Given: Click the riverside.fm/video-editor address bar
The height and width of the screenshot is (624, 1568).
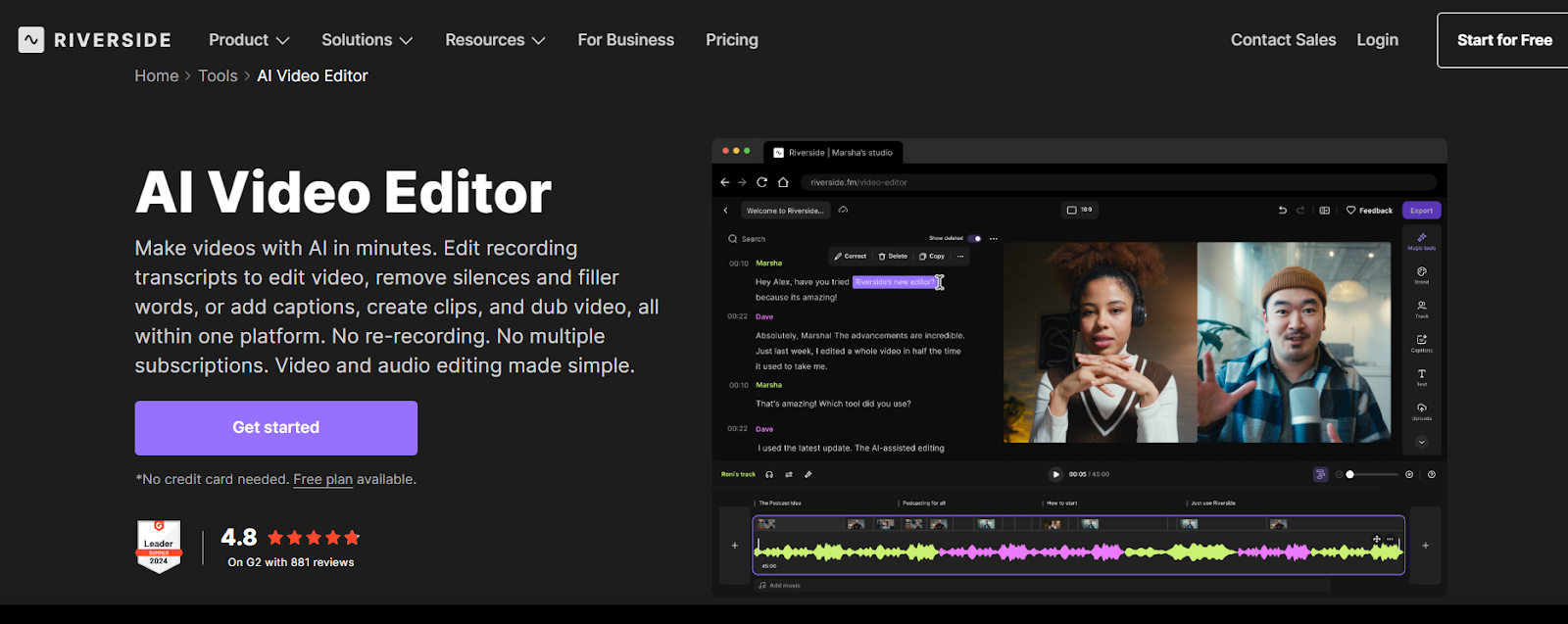Looking at the screenshot, I should [x=1118, y=182].
